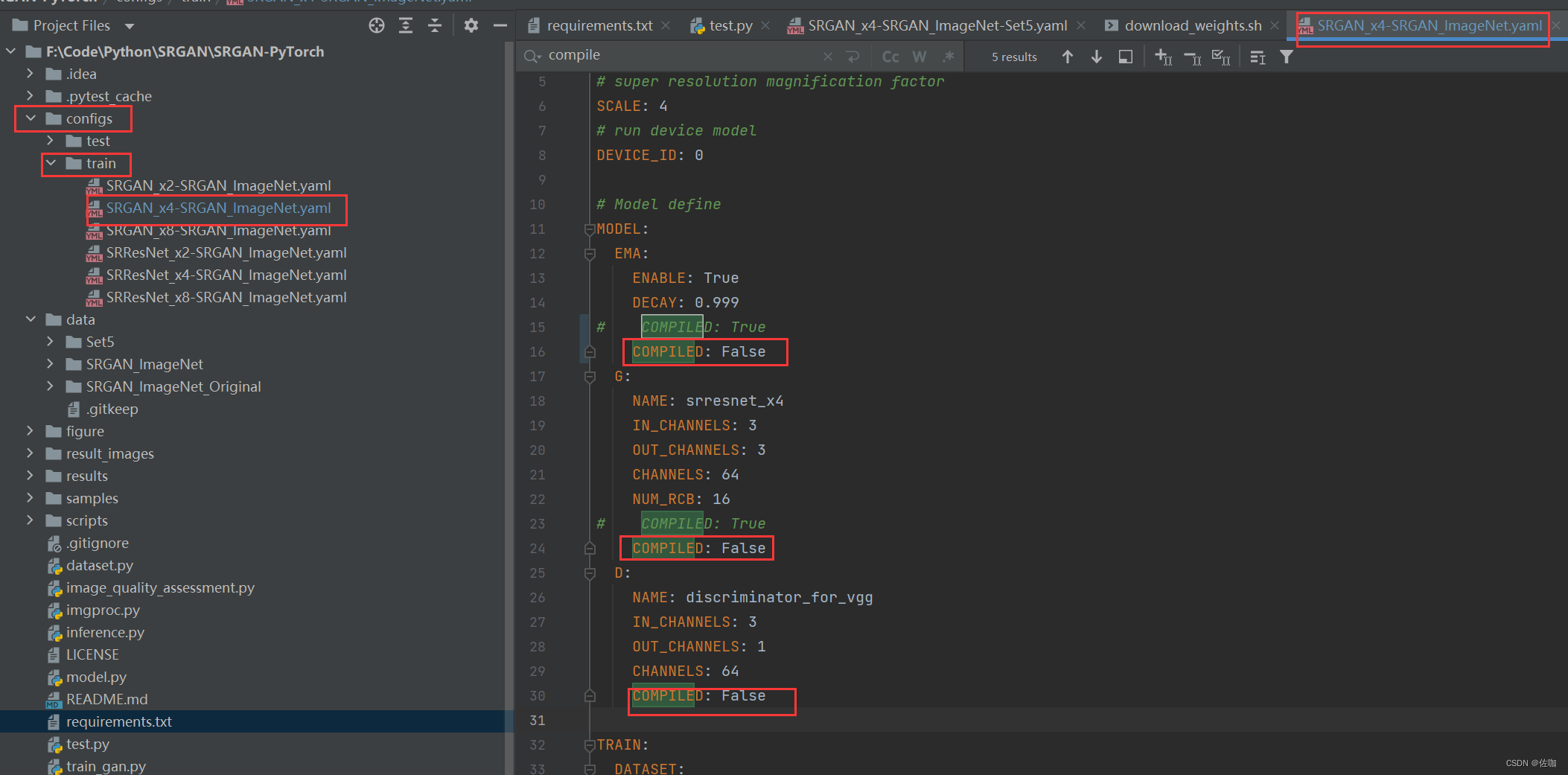Add selection for next occurrence icon
The width and height of the screenshot is (1568, 775).
coord(1163,57)
